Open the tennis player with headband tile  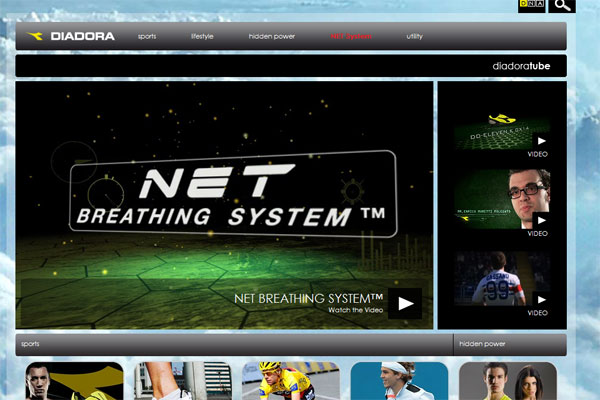(399, 381)
